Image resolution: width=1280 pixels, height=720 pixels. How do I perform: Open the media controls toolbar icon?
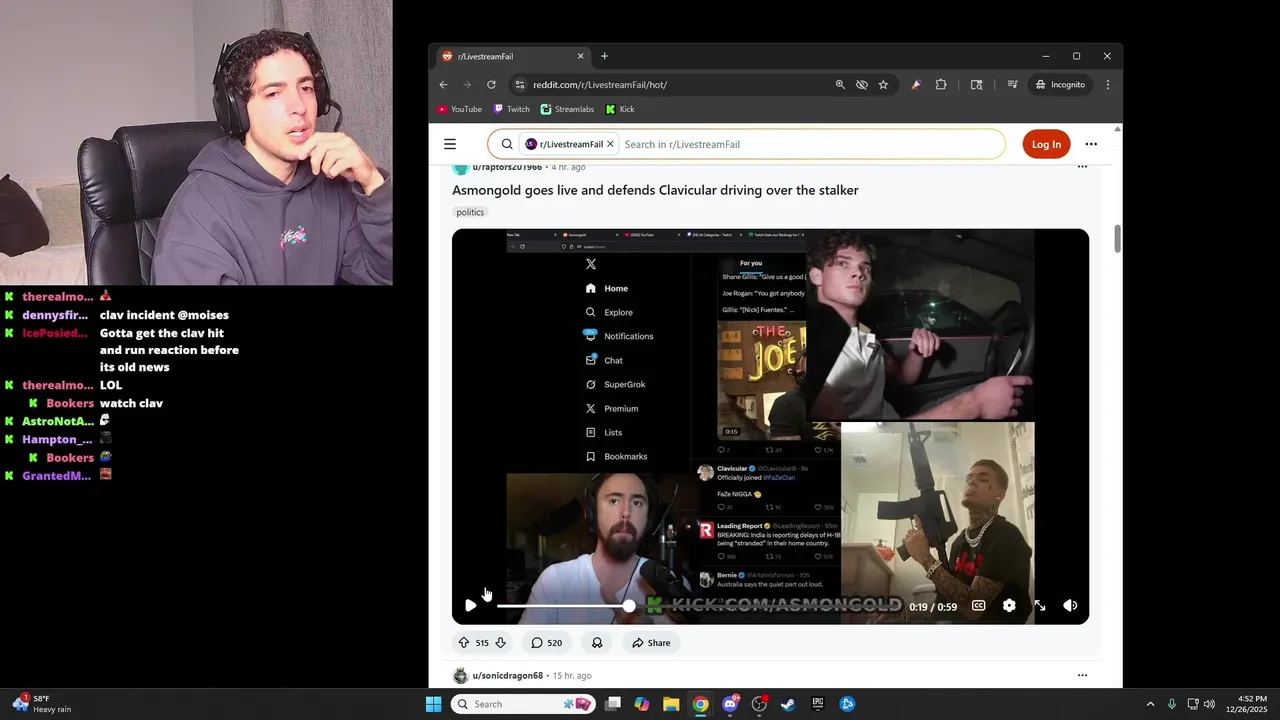pos(1012,85)
